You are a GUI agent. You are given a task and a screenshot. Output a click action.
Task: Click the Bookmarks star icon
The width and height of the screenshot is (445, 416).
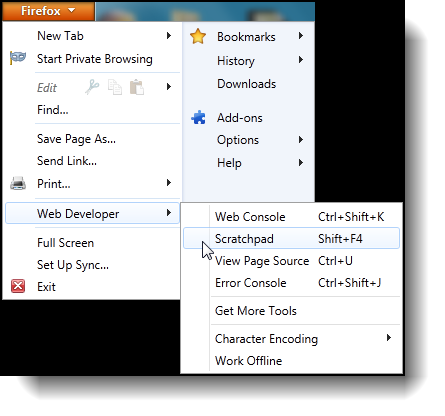click(x=198, y=36)
